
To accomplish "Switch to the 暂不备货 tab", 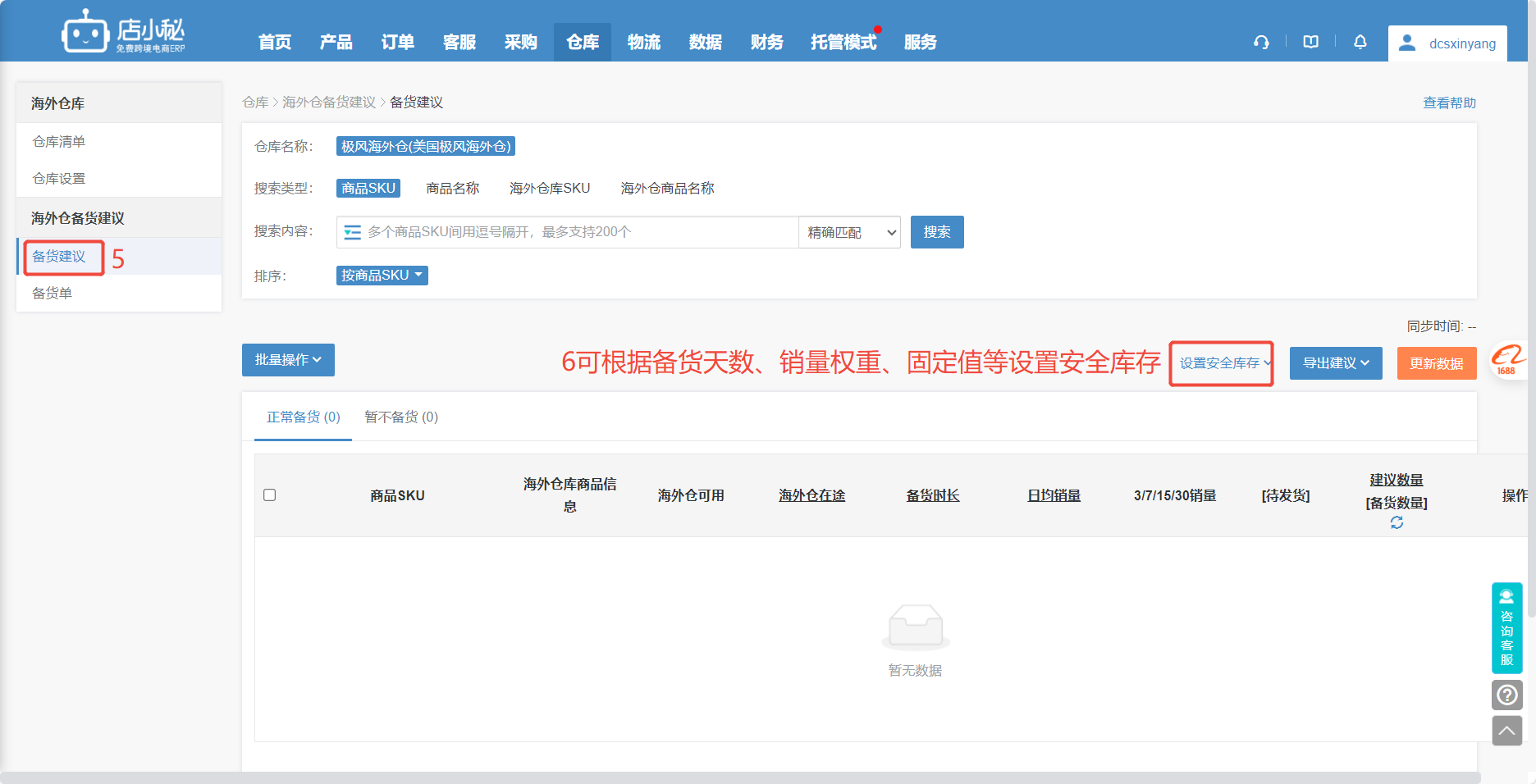I will [401, 417].
